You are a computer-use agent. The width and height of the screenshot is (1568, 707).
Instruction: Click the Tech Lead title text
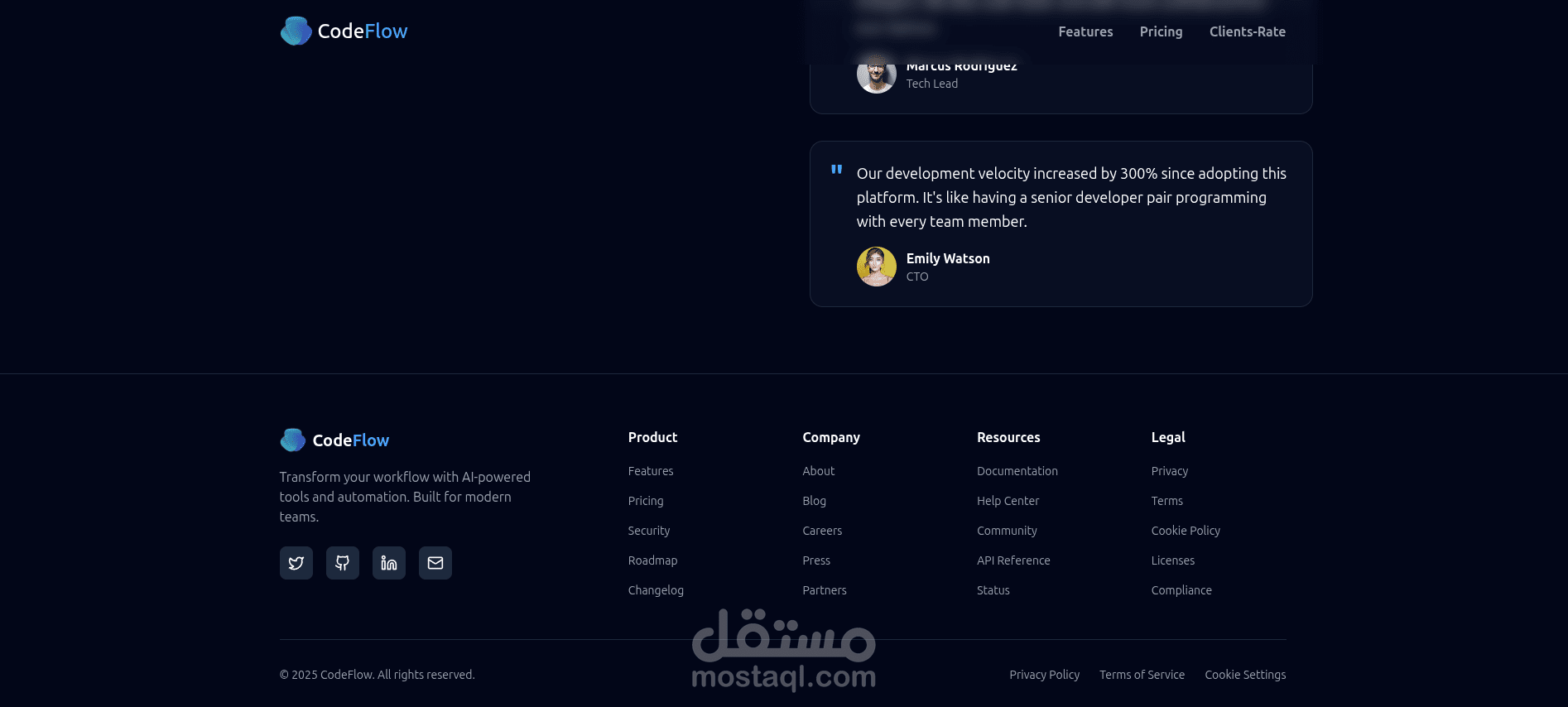932,84
